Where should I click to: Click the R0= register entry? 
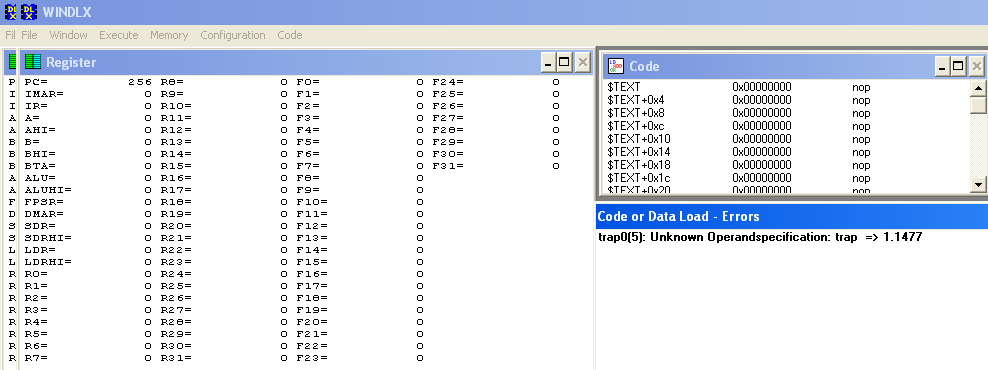coord(88,274)
